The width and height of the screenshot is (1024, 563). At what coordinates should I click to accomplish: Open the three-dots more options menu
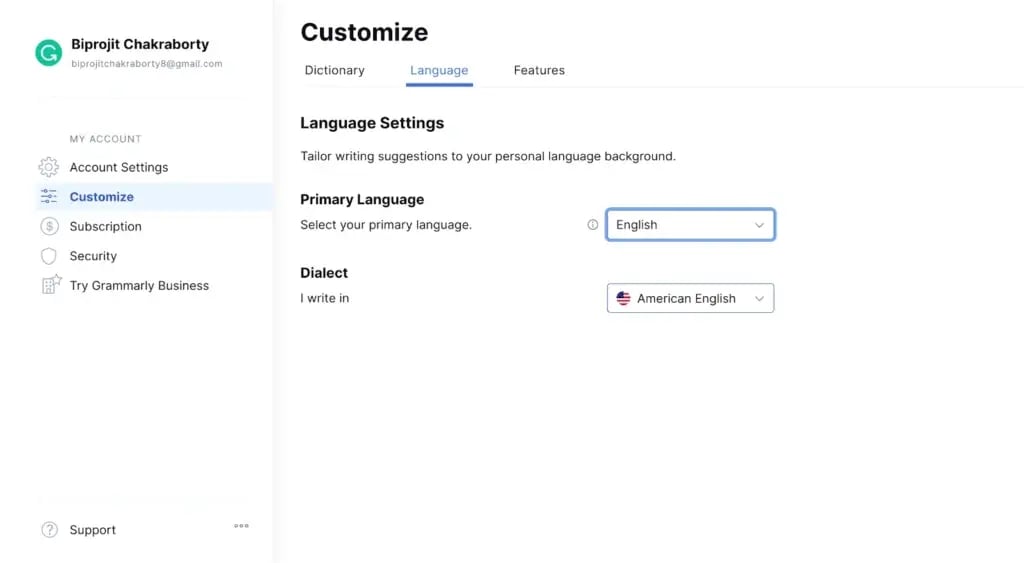[241, 525]
